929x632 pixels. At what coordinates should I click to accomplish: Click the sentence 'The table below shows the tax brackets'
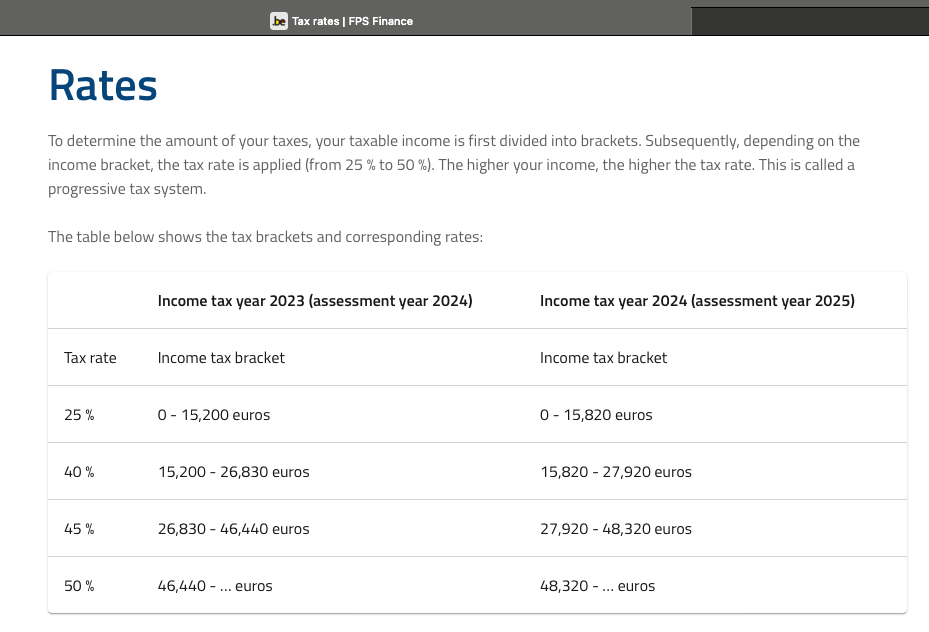click(x=265, y=237)
